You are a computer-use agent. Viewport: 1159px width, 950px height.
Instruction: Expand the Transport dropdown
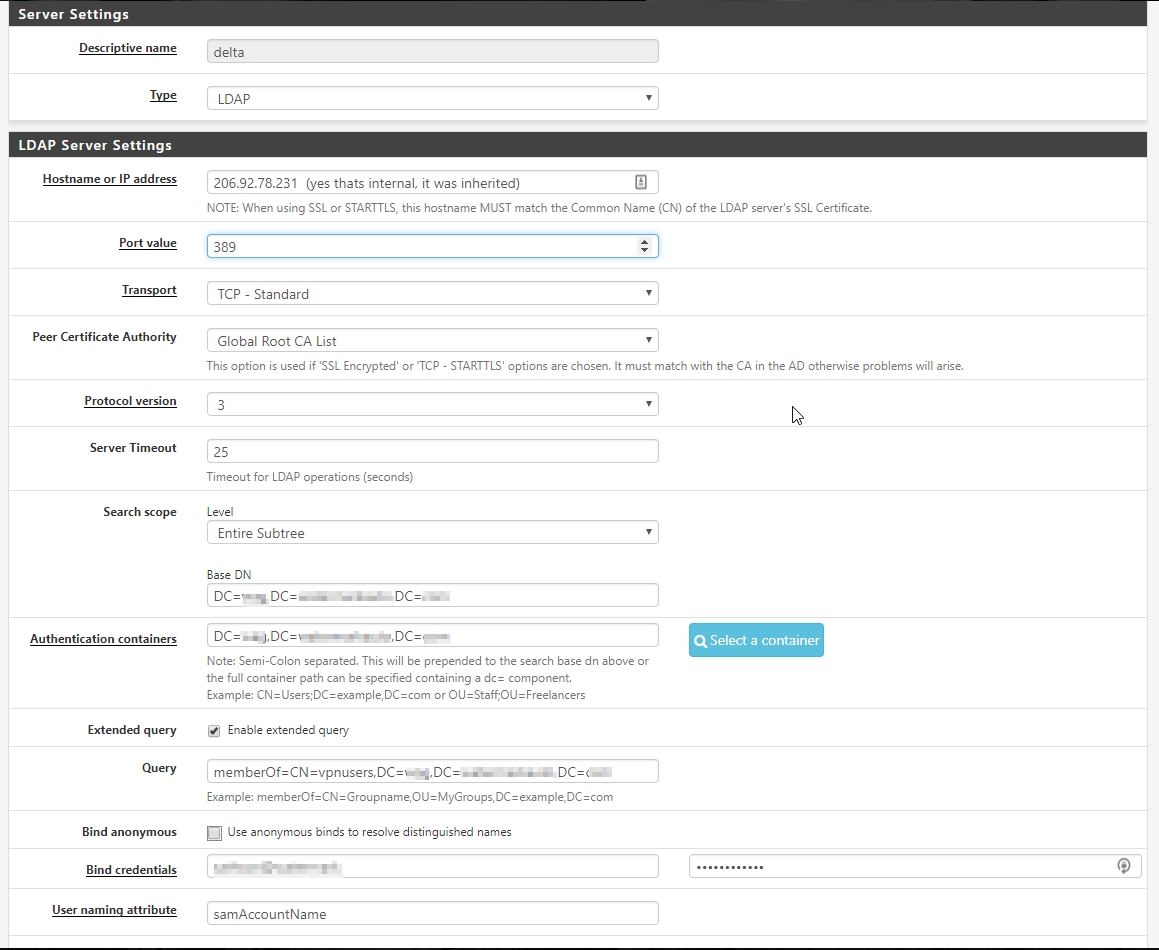point(432,294)
